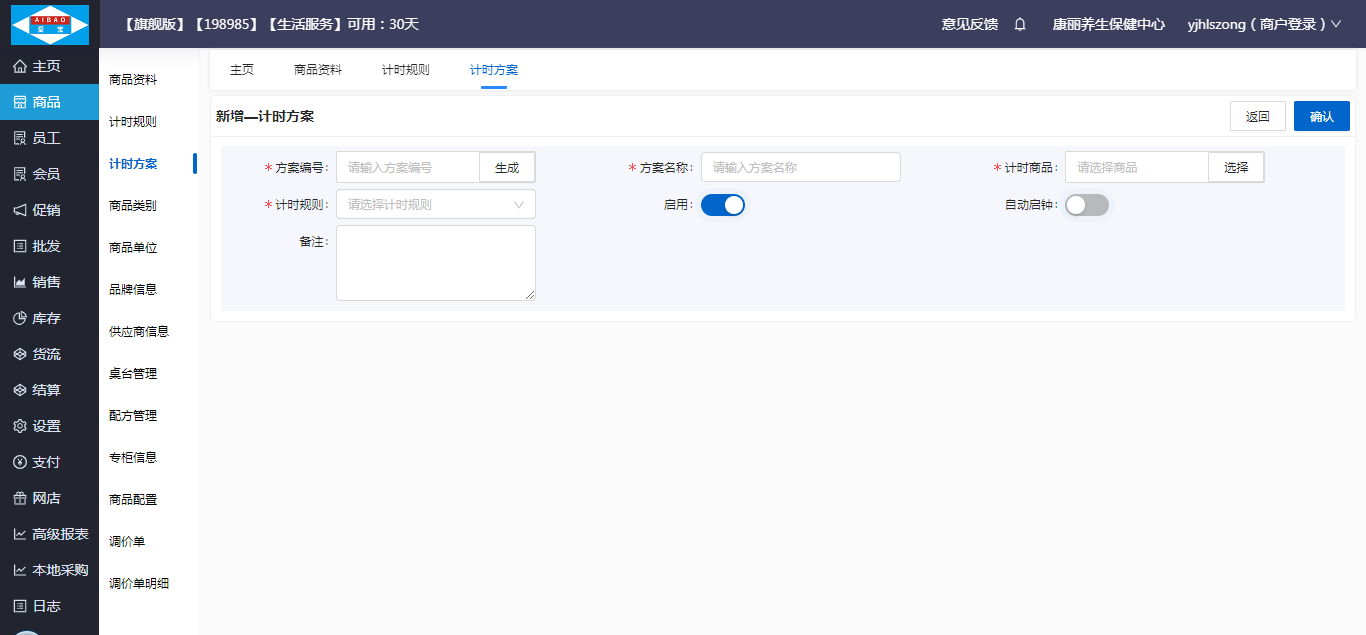Open 品牌信息 in the submenu
The image size is (1366, 635).
tap(133, 290)
